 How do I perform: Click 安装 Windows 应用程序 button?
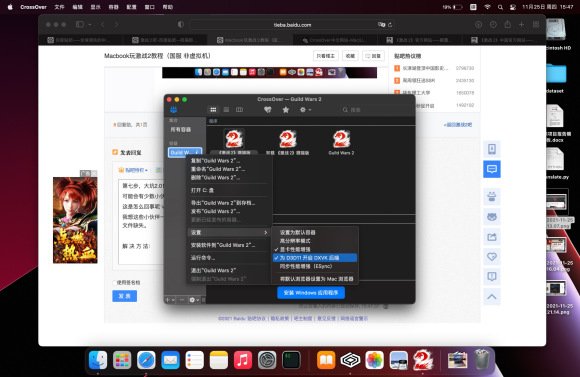tap(311, 293)
